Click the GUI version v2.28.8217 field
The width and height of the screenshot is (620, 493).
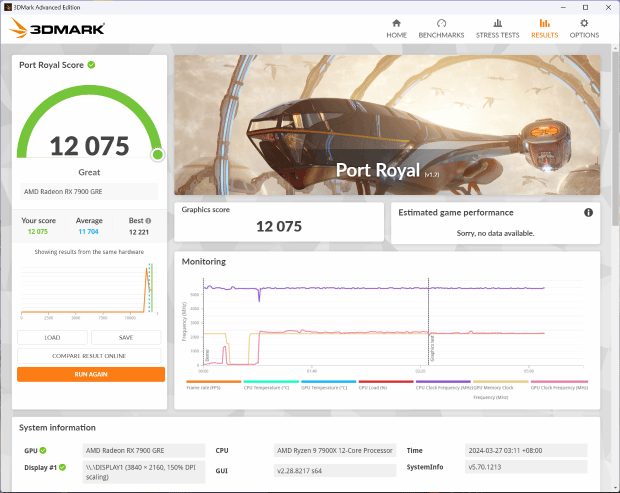click(x=335, y=470)
